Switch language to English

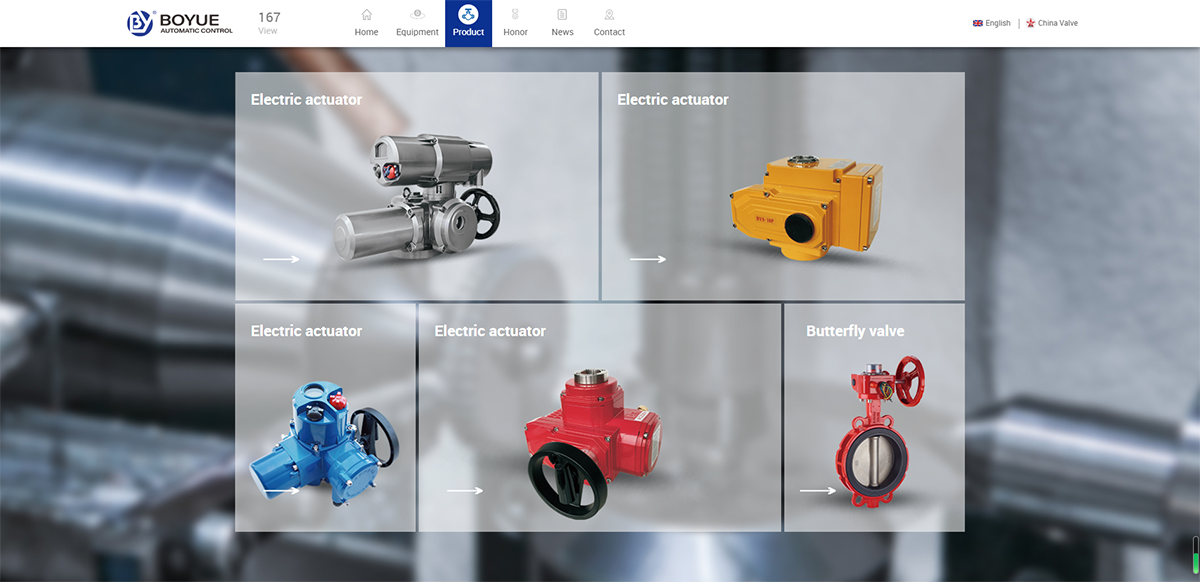click(998, 23)
